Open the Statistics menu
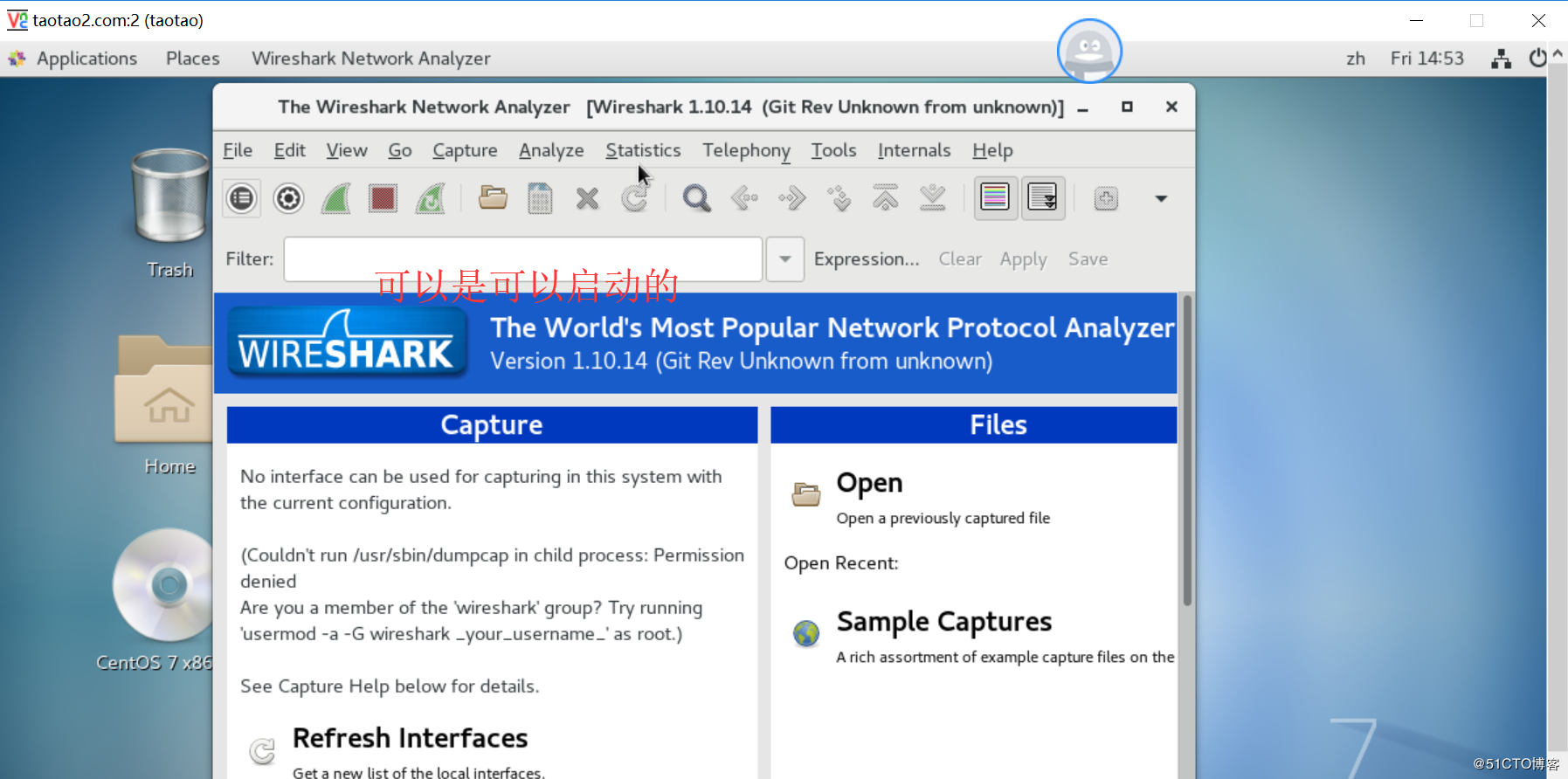Image resolution: width=1568 pixels, height=779 pixels. point(643,150)
